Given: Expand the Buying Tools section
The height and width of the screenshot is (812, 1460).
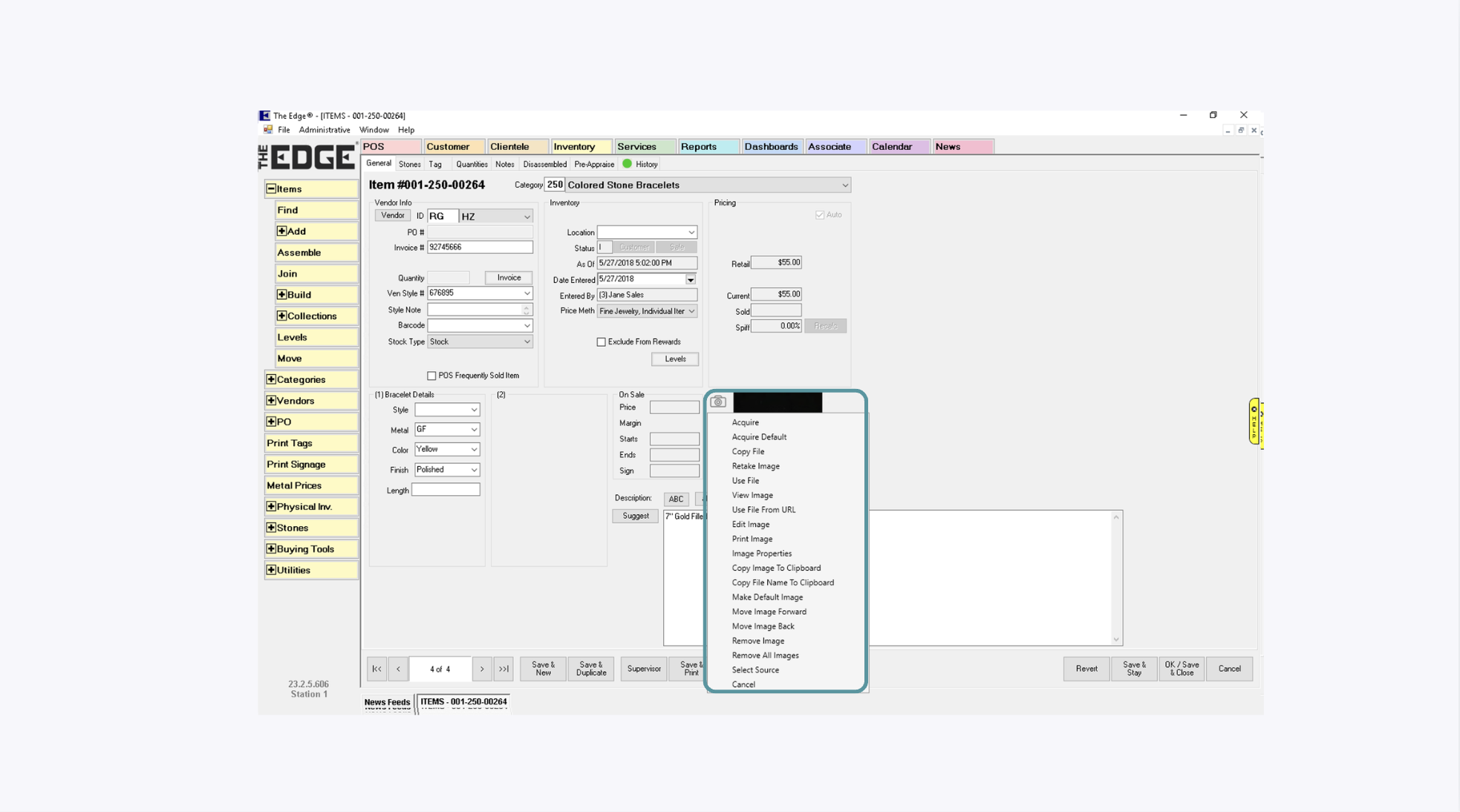Looking at the screenshot, I should coord(271,549).
